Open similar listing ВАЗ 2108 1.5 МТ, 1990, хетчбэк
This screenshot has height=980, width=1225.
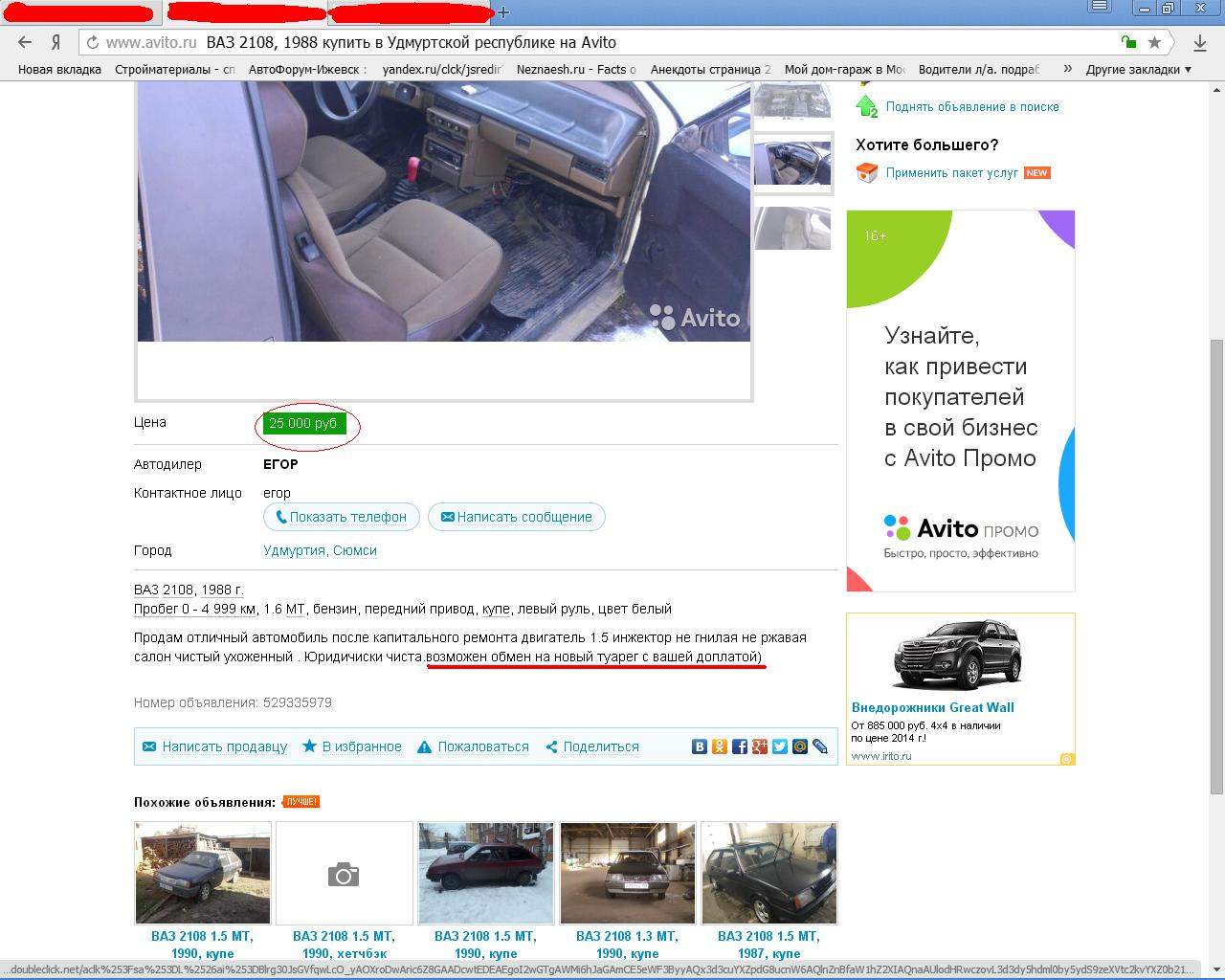(x=344, y=945)
